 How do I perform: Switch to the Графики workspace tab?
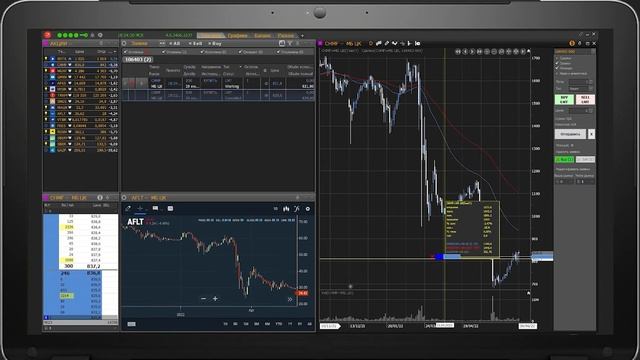click(237, 36)
